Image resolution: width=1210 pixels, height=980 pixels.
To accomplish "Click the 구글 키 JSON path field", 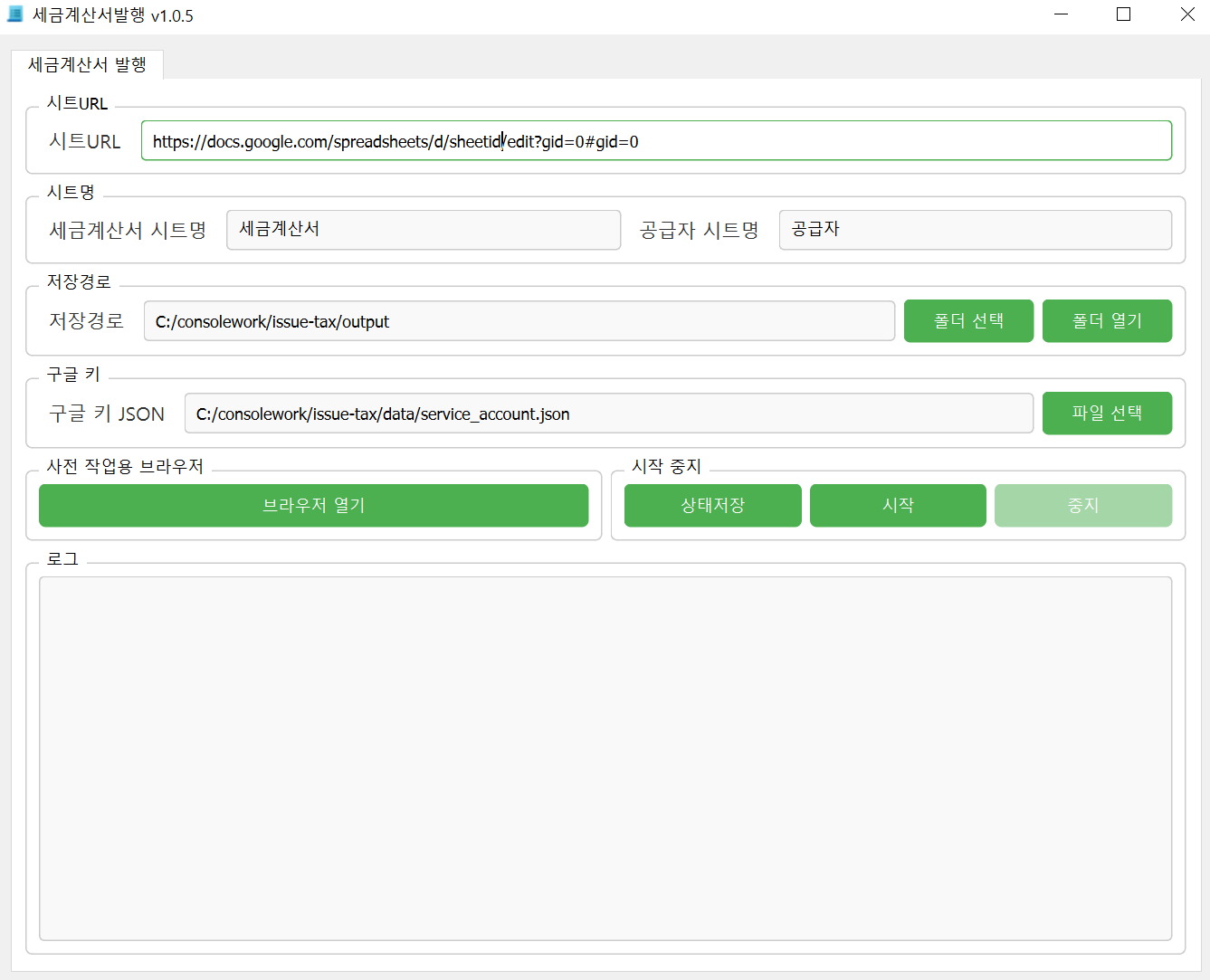I will (608, 414).
